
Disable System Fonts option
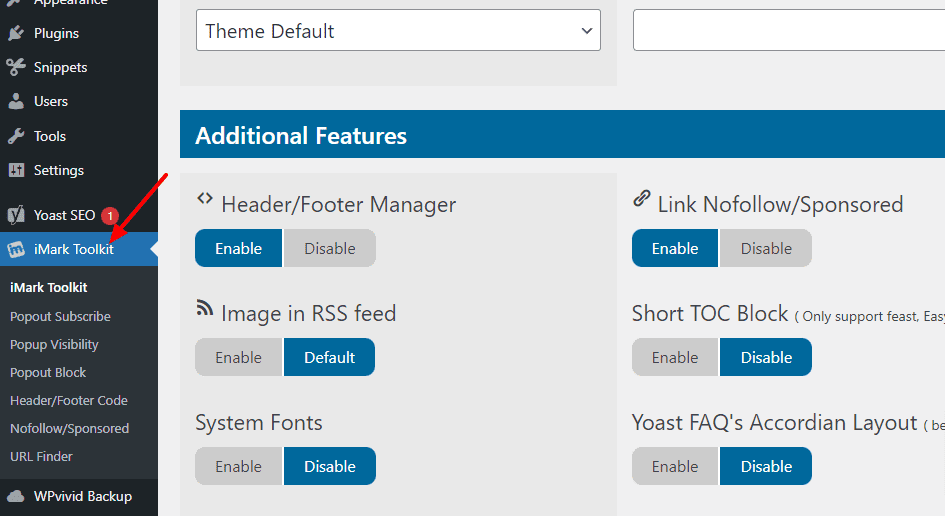point(330,467)
